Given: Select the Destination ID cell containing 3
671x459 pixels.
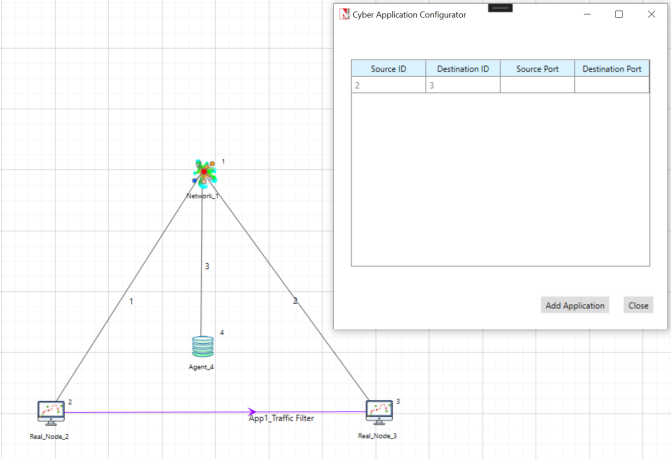Looking at the screenshot, I should click(x=462, y=86).
